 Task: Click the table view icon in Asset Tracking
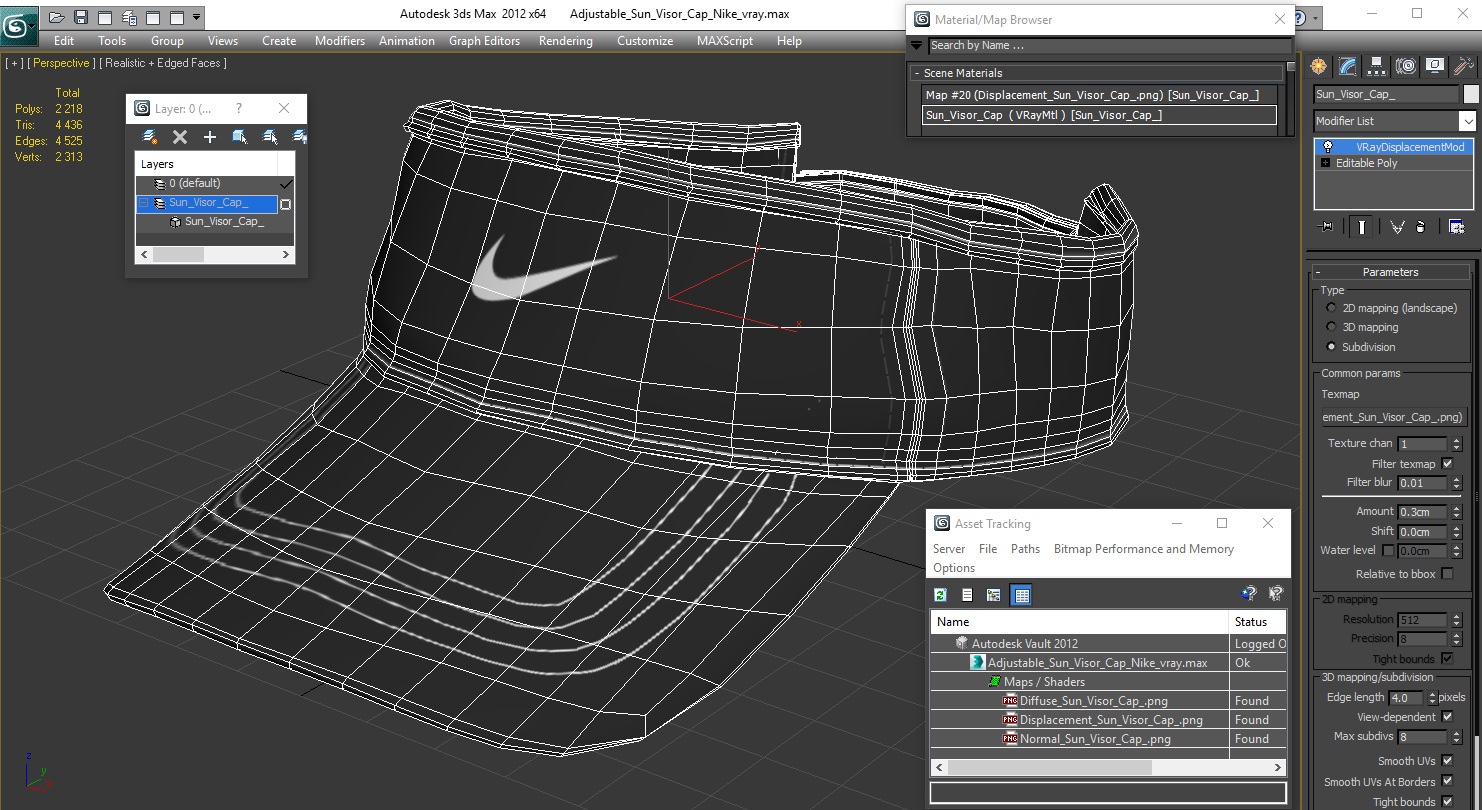[x=1021, y=595]
